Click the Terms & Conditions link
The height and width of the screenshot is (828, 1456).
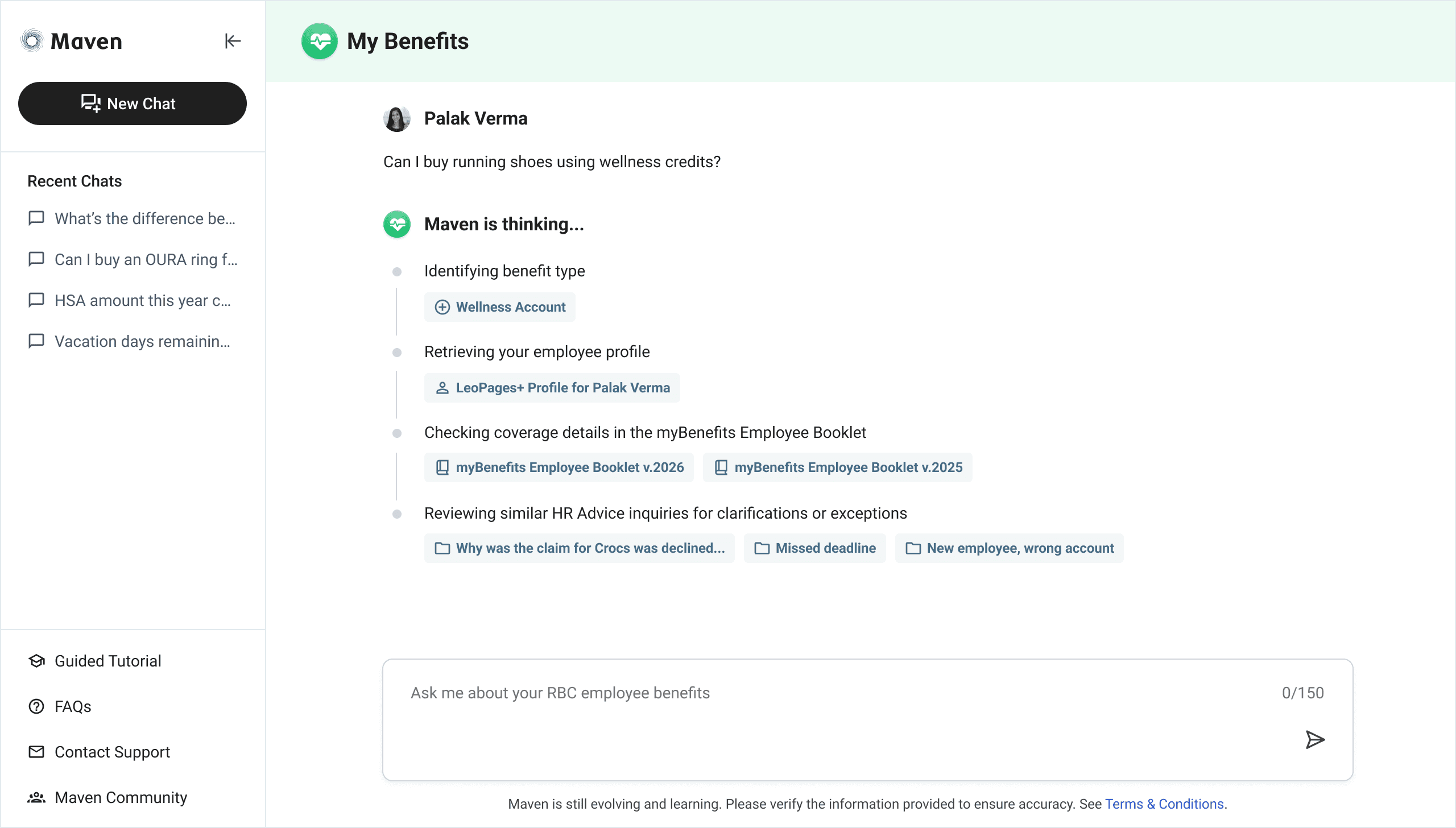(x=1164, y=804)
